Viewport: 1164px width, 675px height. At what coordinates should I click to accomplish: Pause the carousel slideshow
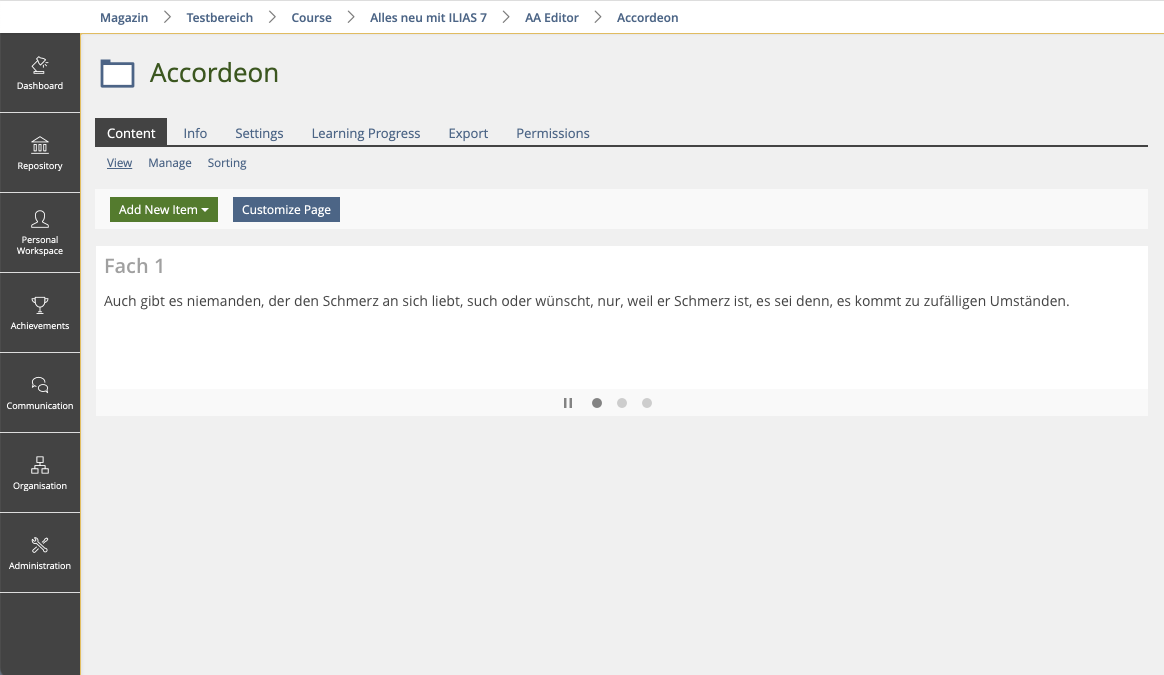tap(568, 403)
